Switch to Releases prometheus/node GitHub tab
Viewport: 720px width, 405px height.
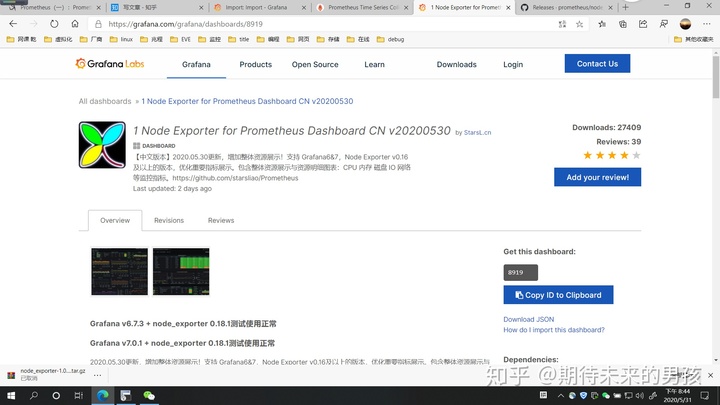566,7
